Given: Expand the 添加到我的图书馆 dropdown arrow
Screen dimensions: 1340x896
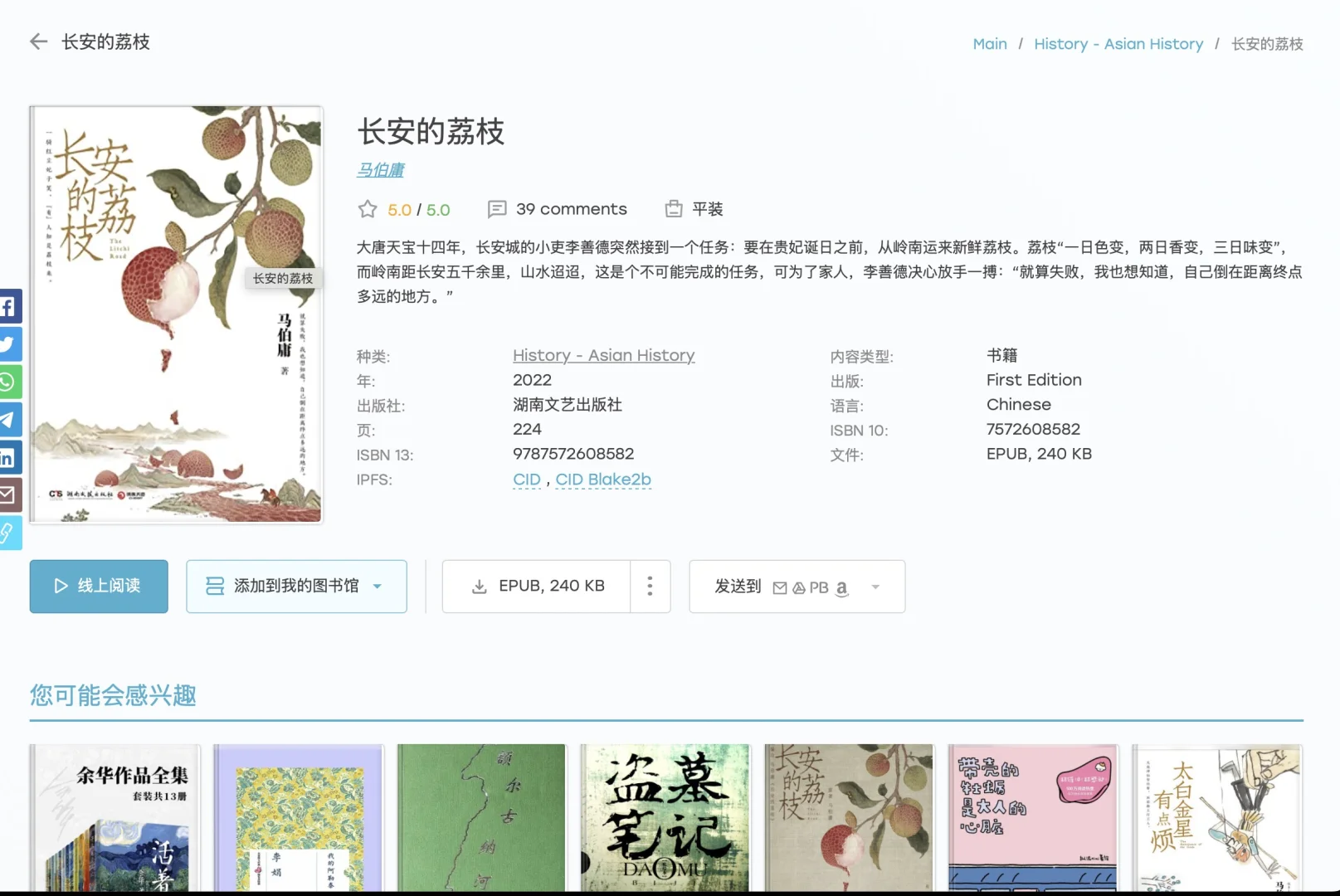Looking at the screenshot, I should [378, 587].
